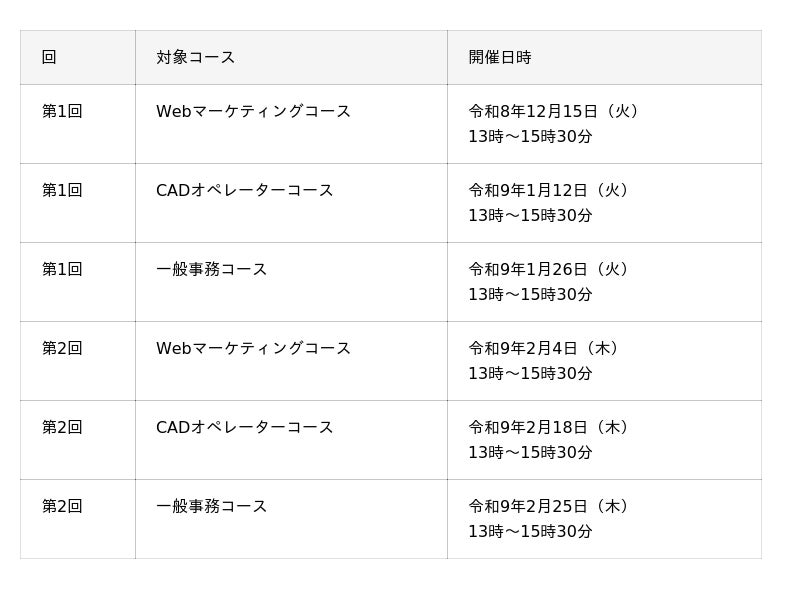This screenshot has width=800, height=589.
Task: Click the date 令和9年2月4日（木）
Action: (x=543, y=348)
